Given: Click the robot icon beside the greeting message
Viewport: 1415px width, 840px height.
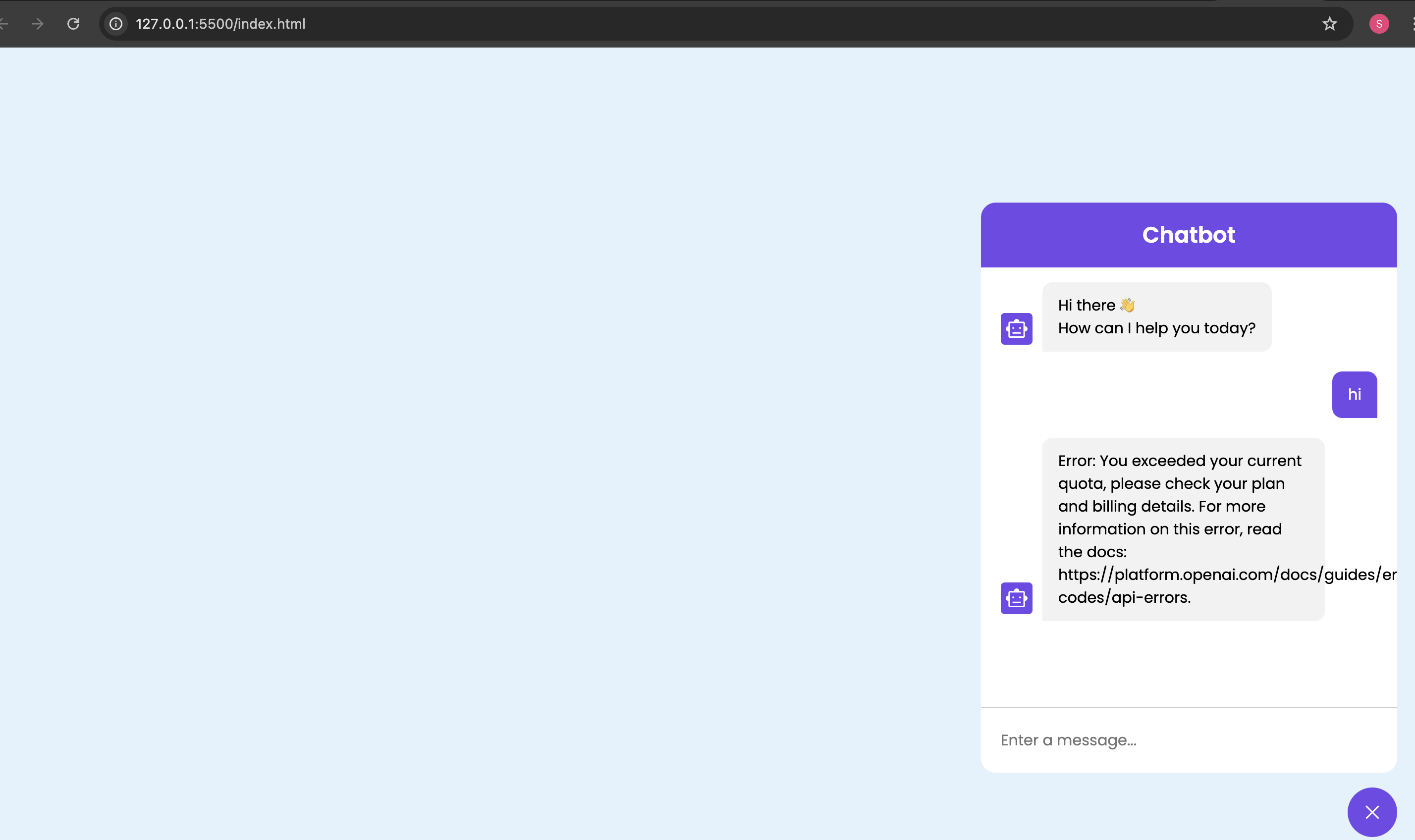Looking at the screenshot, I should (1016, 329).
